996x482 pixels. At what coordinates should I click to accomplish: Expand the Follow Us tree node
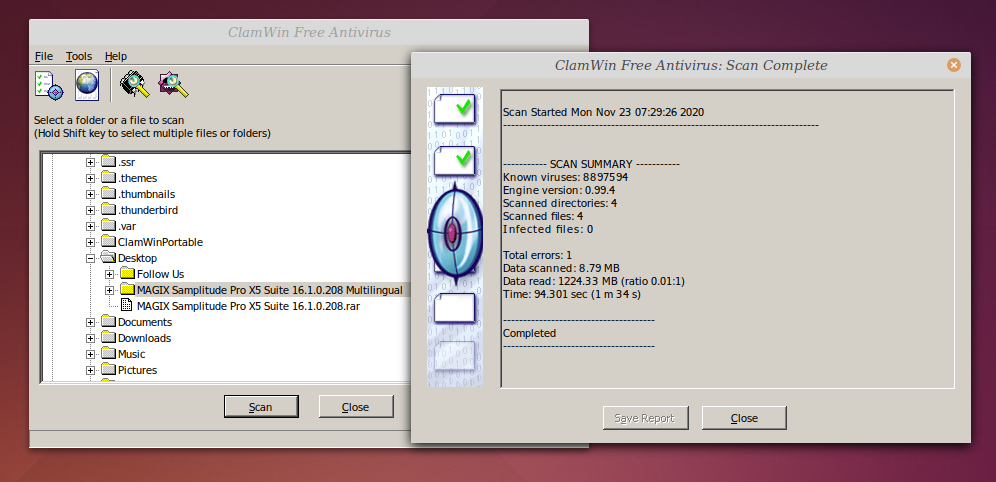click(x=109, y=274)
